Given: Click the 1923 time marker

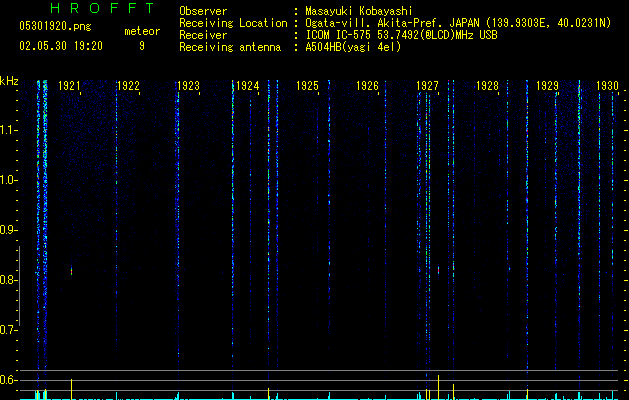Looking at the screenshot, I should click(189, 86).
